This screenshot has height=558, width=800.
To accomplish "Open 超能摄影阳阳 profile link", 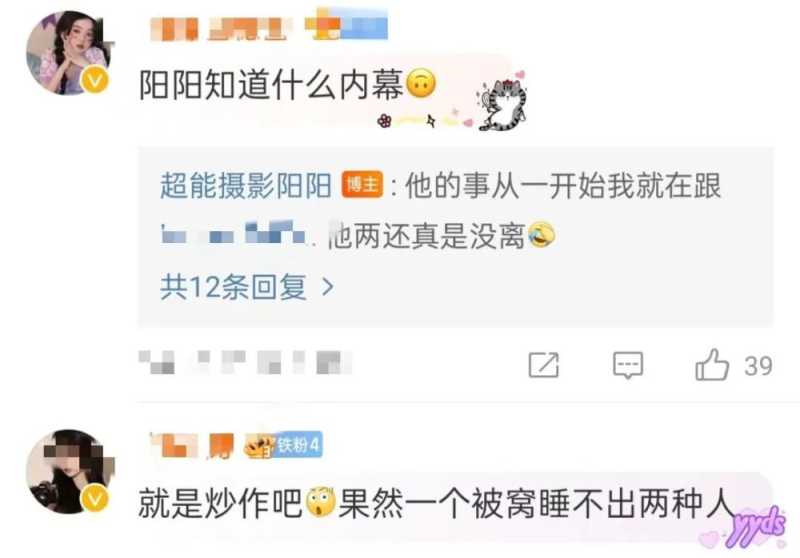I will [x=246, y=185].
